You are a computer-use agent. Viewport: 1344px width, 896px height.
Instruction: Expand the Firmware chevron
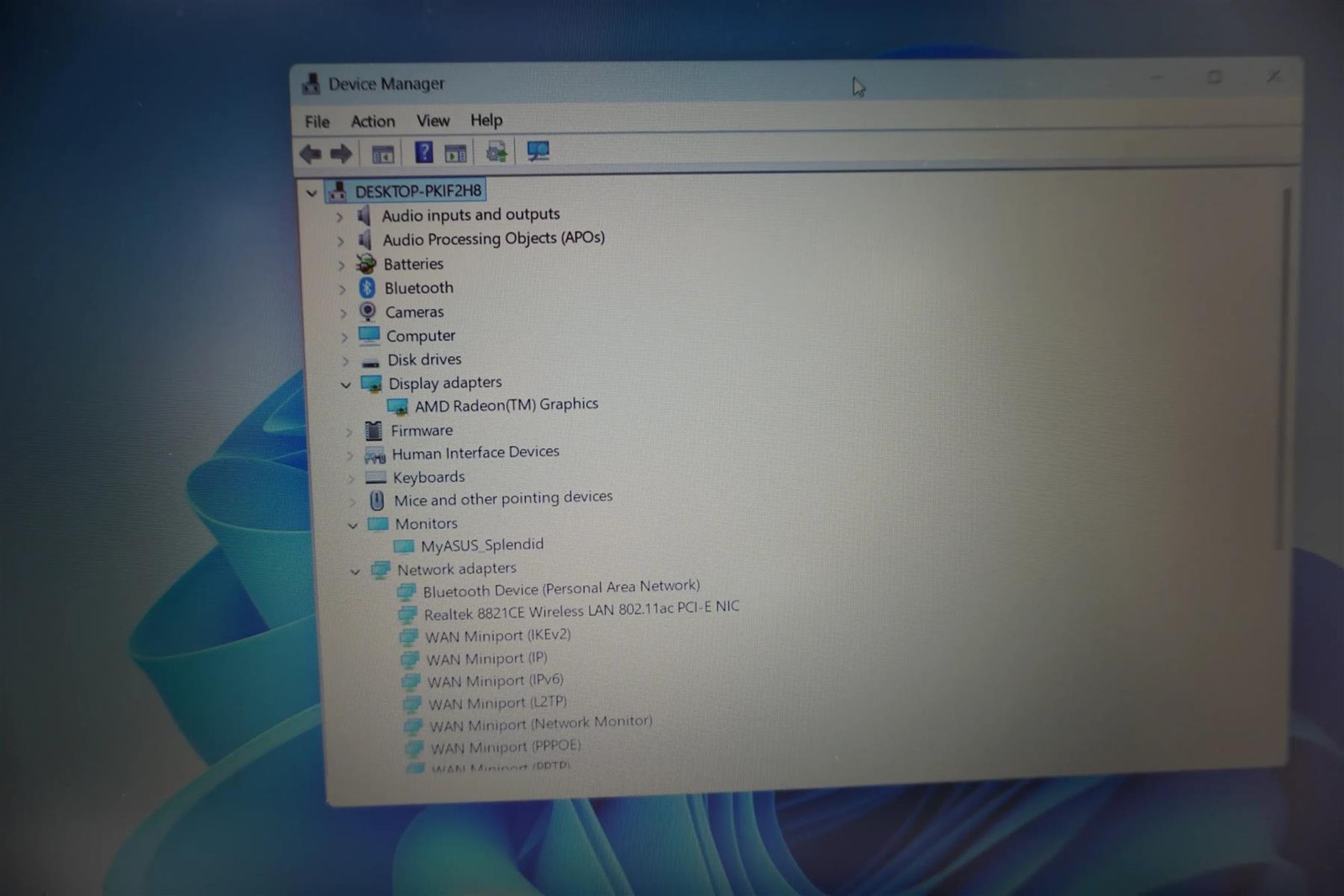349,432
